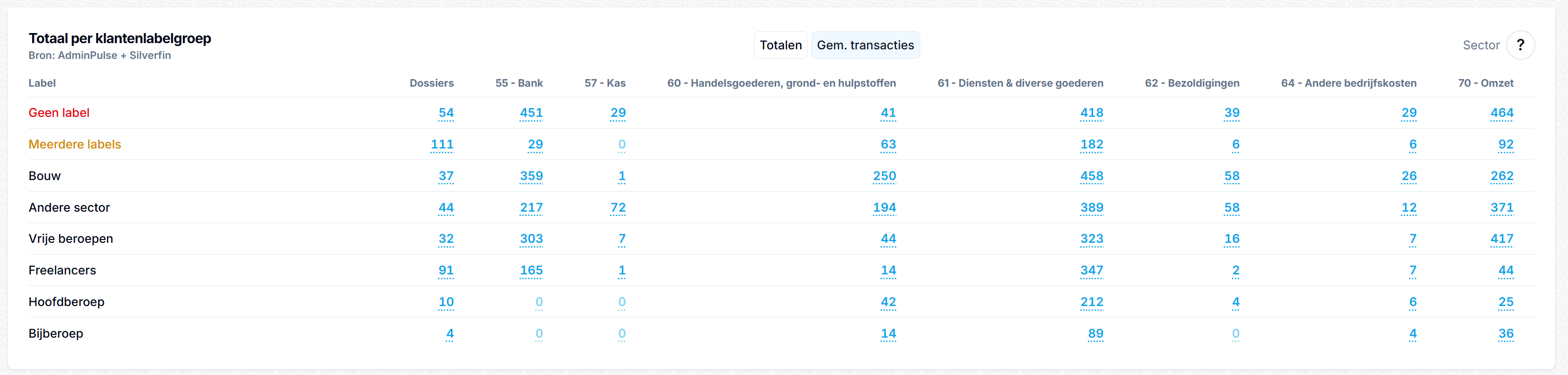Click Bouw Handelsgoederen value 250

pyautogui.click(x=884, y=176)
